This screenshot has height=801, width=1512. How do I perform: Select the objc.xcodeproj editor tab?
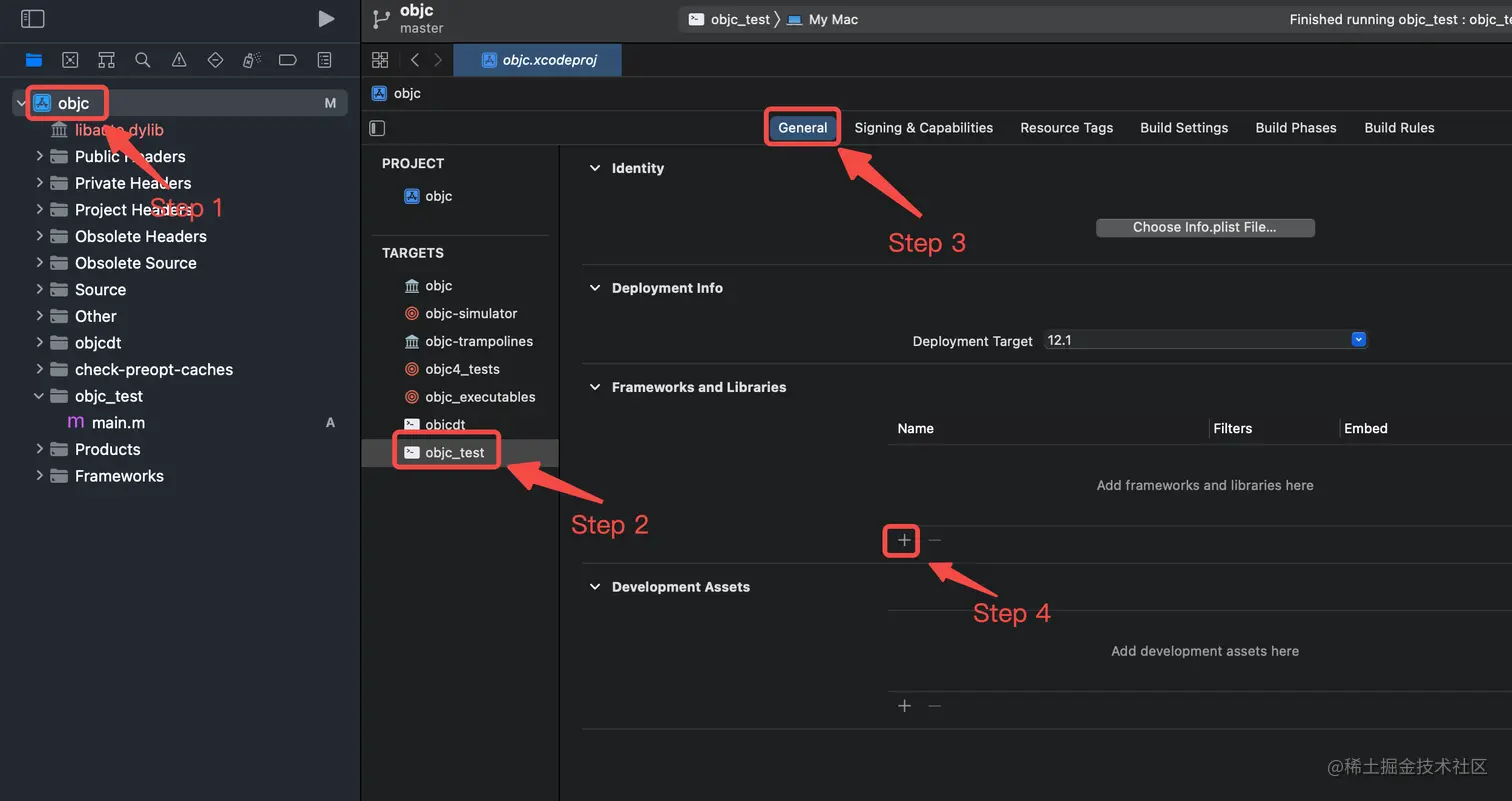point(538,60)
